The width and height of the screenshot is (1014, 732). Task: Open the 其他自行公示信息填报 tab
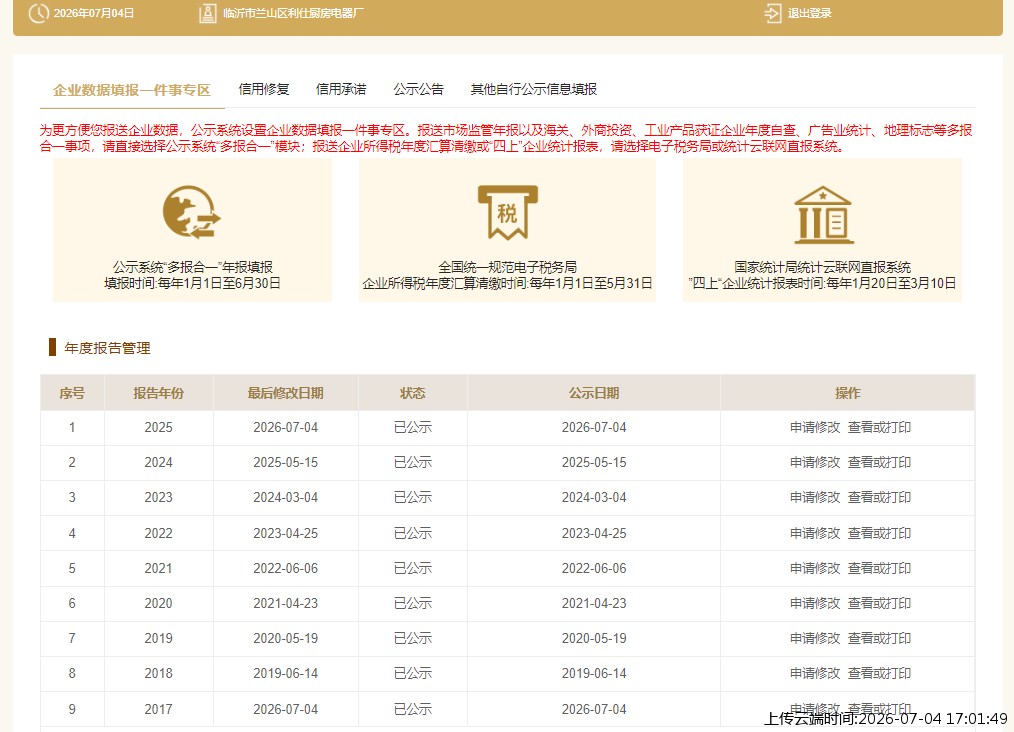[534, 89]
